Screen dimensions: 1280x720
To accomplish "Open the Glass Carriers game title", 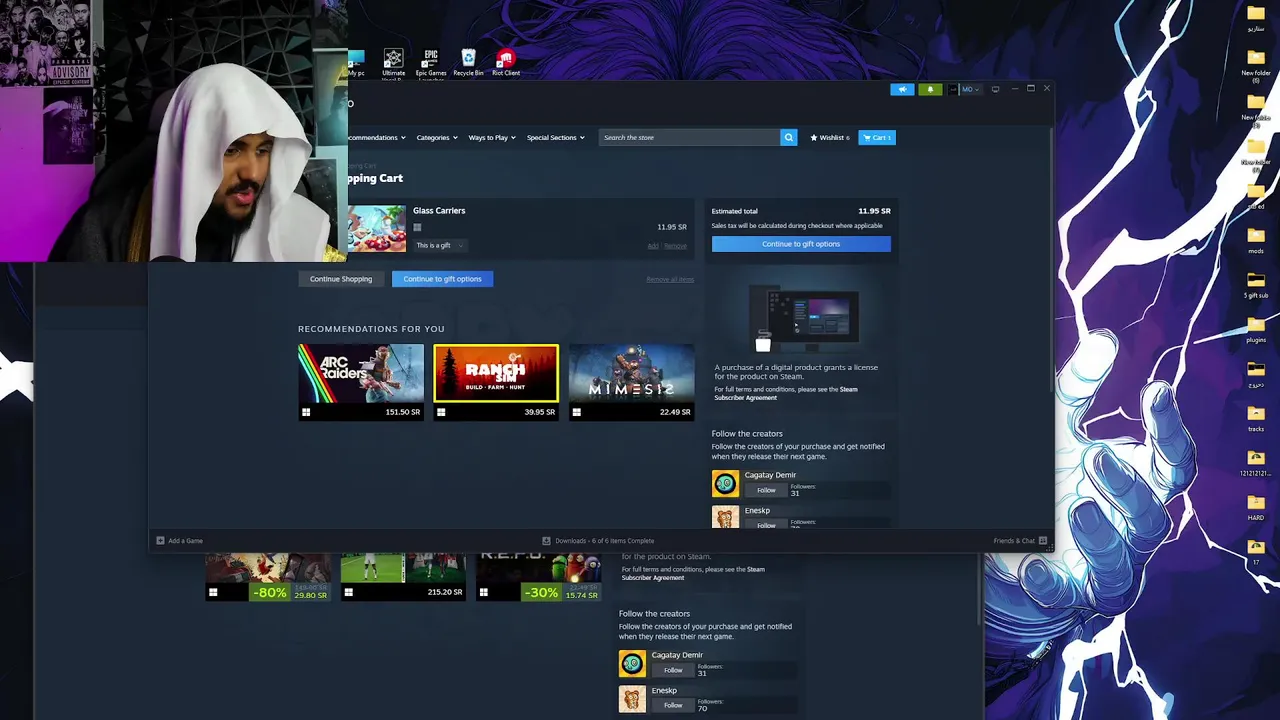I will (439, 210).
